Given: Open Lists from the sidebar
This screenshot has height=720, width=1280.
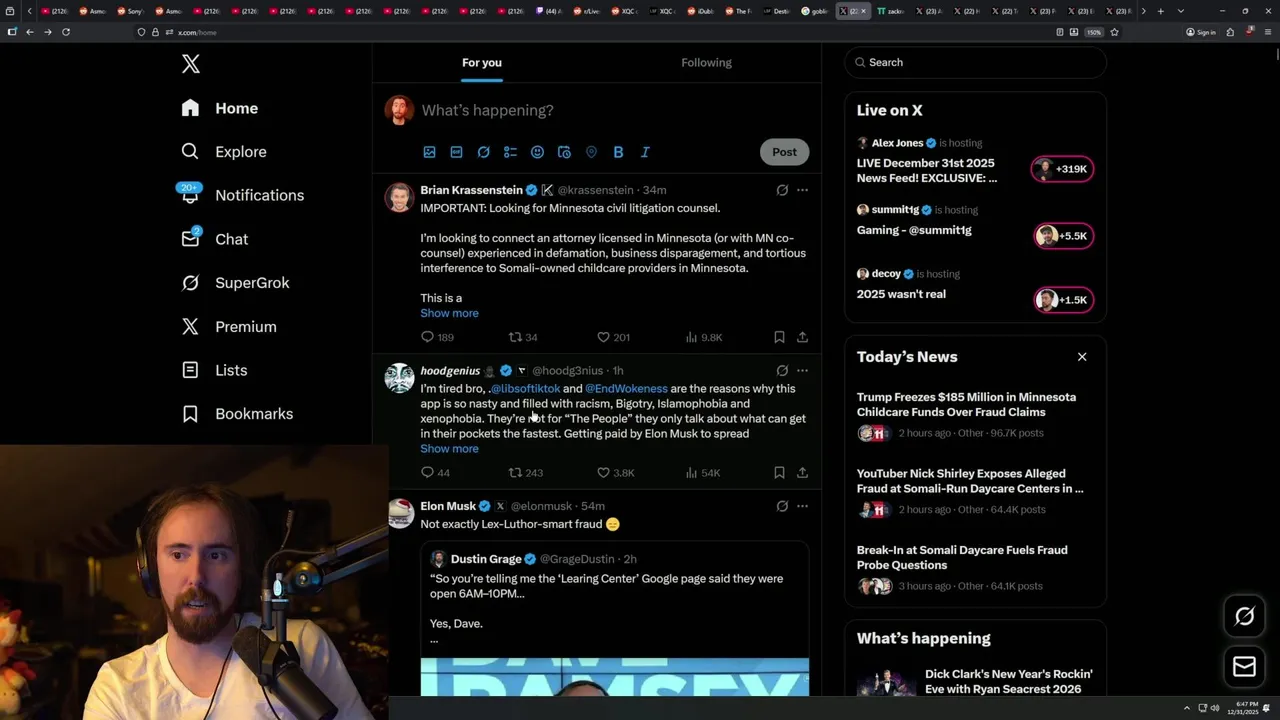Looking at the screenshot, I should (214, 370).
